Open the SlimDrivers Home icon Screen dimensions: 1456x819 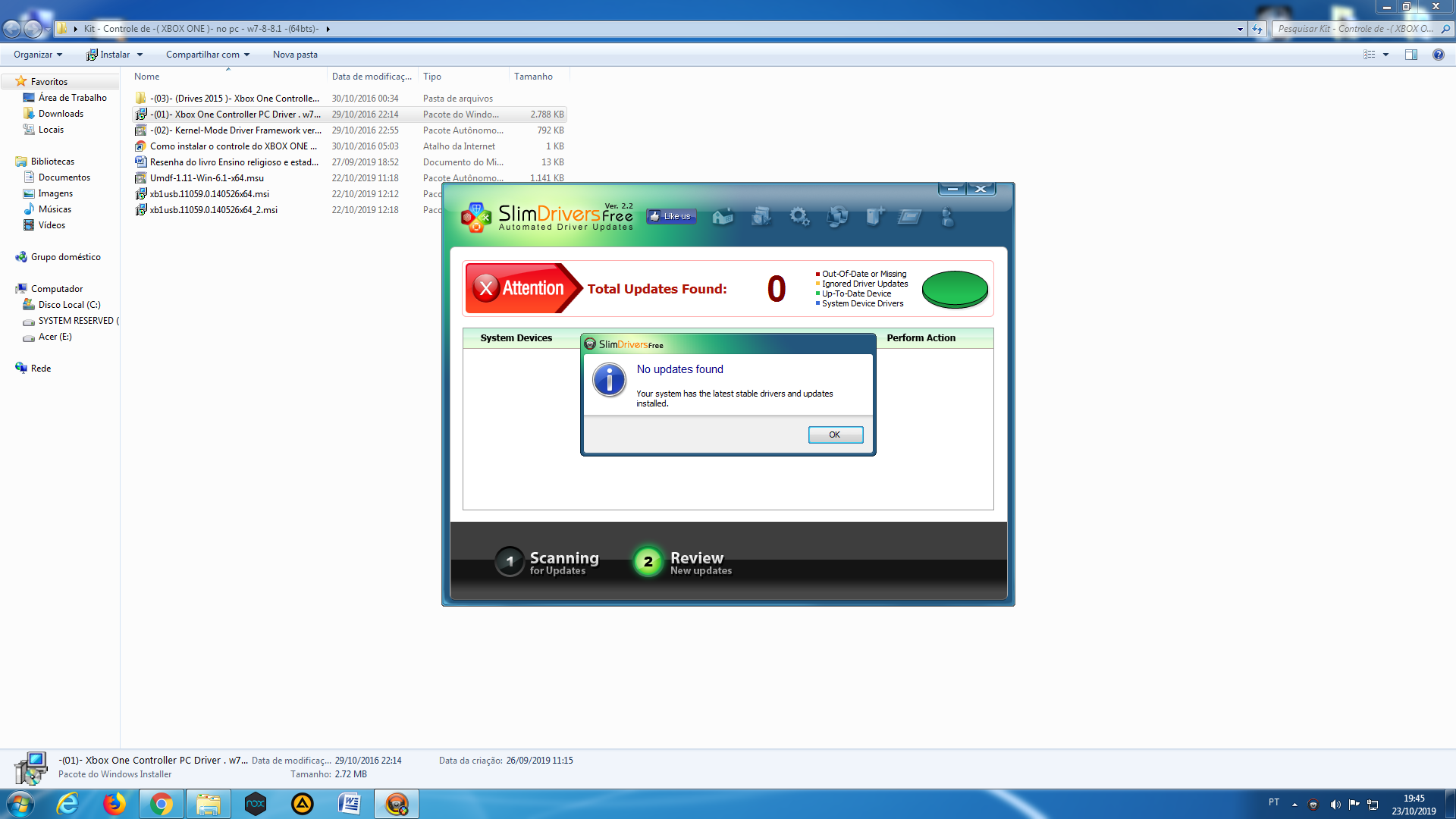pyautogui.click(x=723, y=217)
